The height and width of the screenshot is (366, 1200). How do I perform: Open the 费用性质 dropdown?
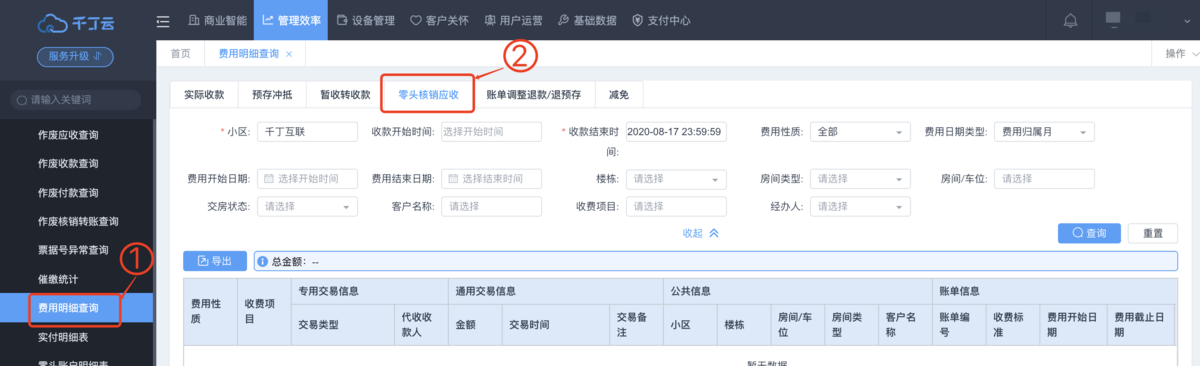tap(860, 132)
